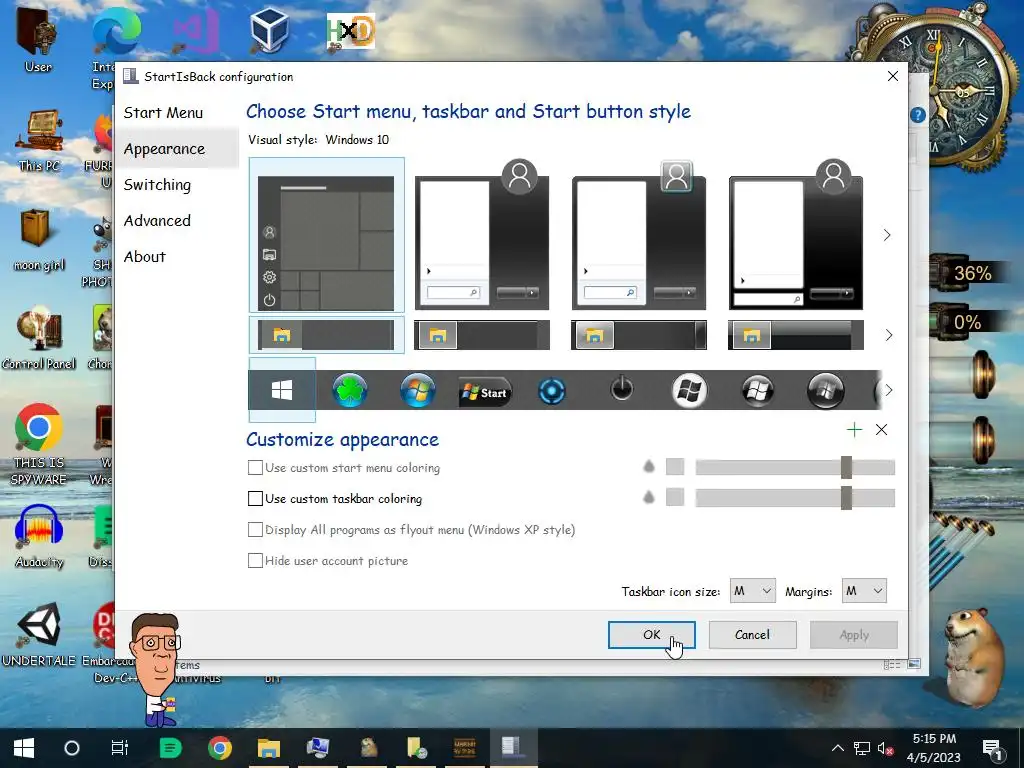Open the network tray icon

point(862,748)
